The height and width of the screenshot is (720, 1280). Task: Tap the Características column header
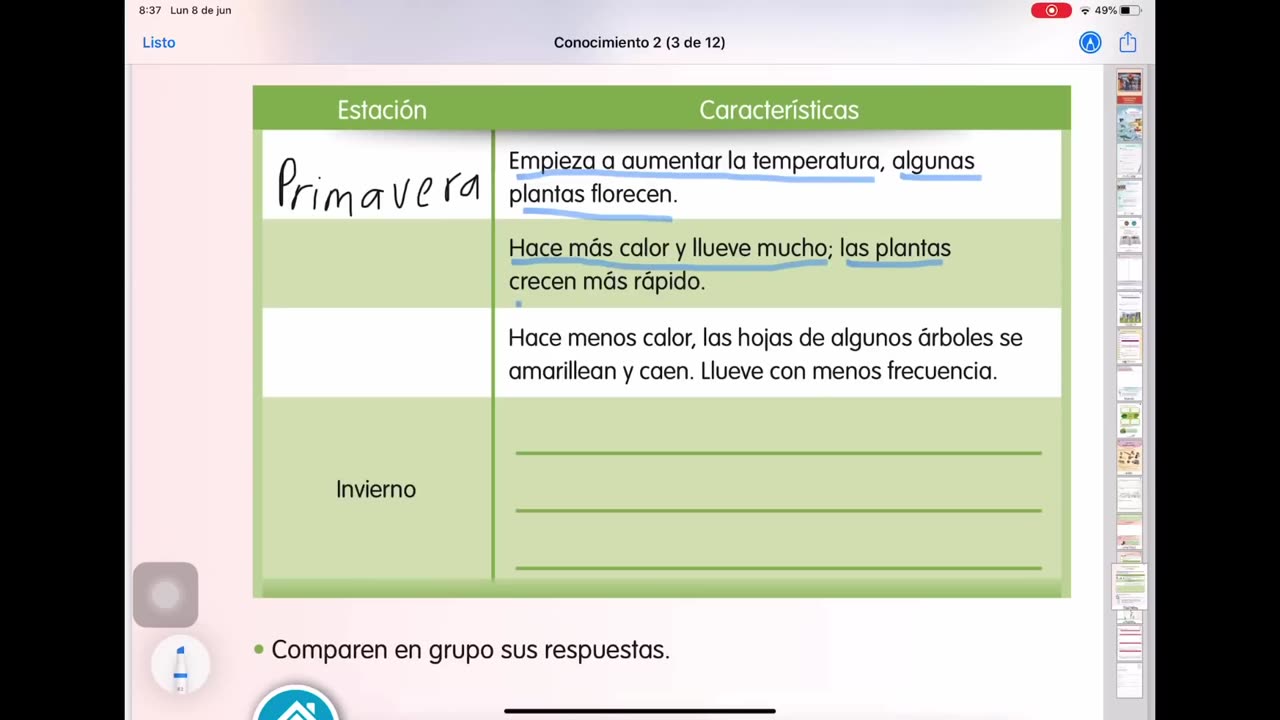(779, 110)
